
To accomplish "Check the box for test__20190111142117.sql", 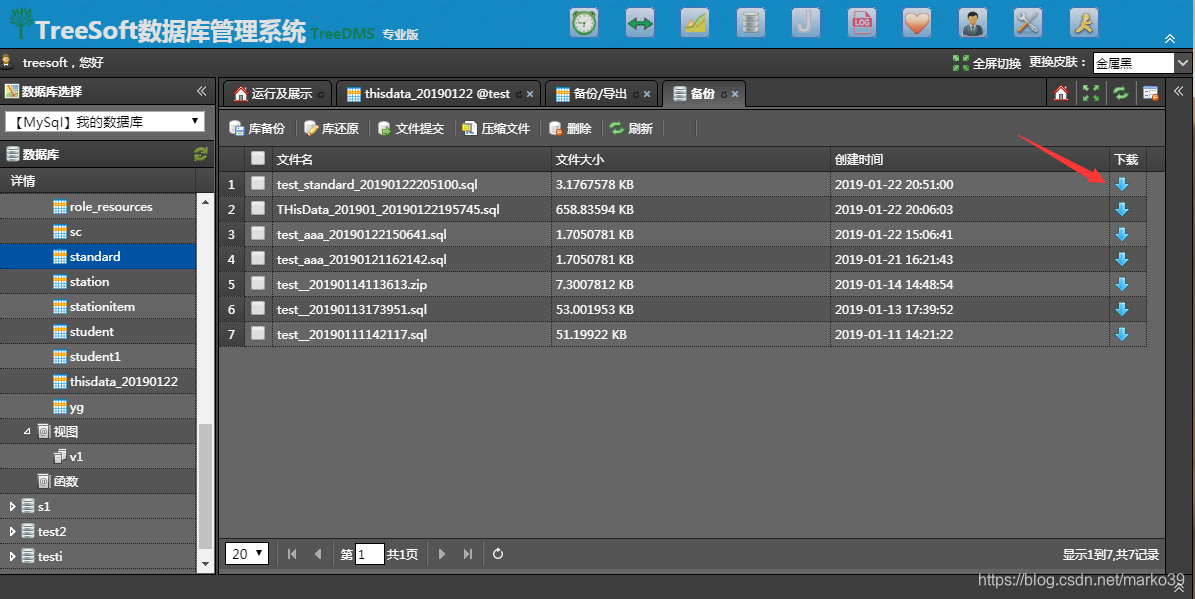I will (x=258, y=333).
